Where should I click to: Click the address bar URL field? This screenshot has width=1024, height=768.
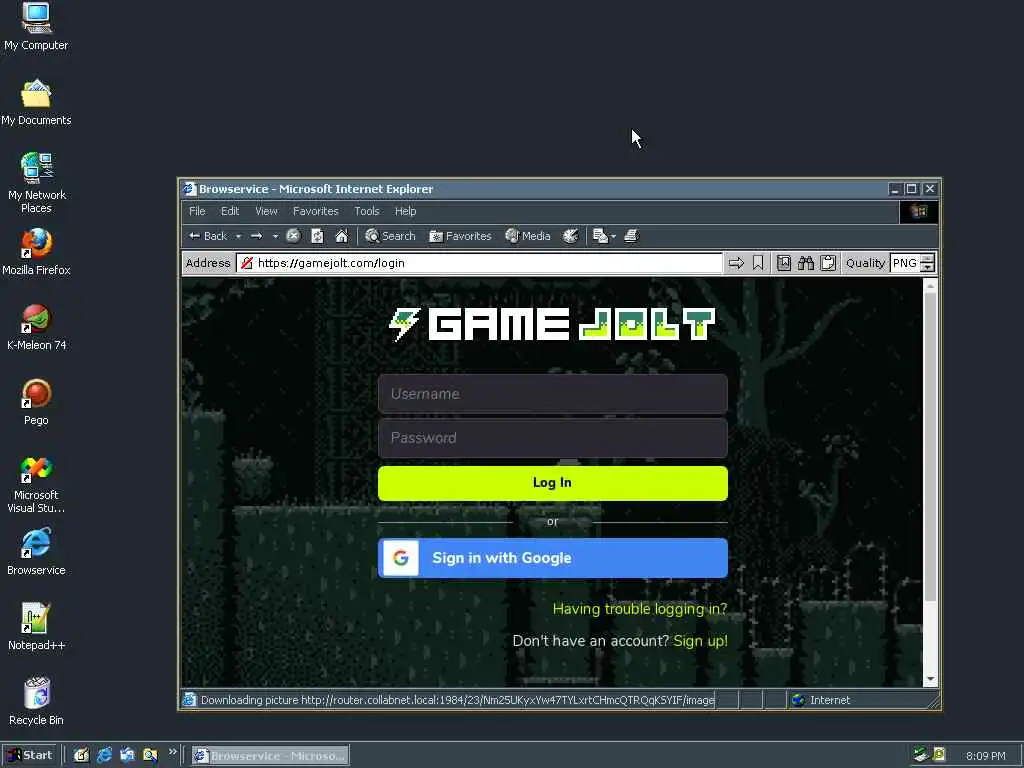480,263
